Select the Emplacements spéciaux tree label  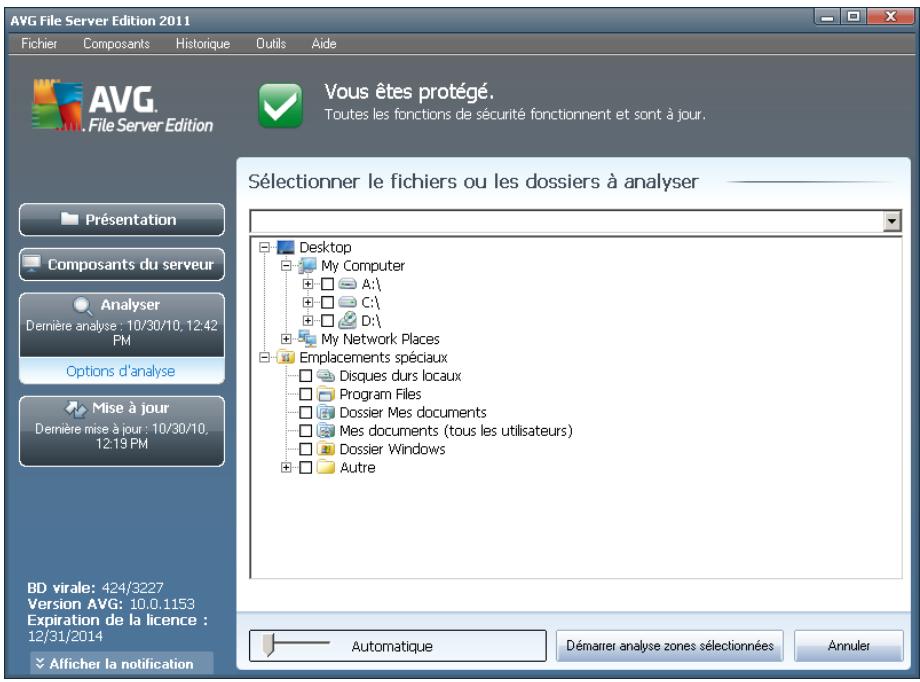(373, 357)
